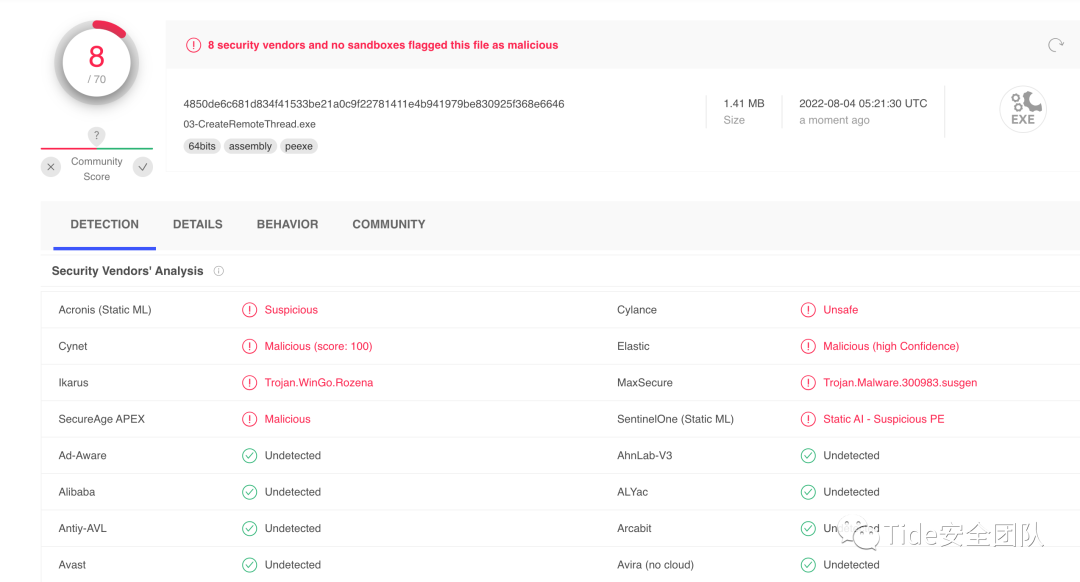Click the green check icon for Avast

pyautogui.click(x=249, y=565)
